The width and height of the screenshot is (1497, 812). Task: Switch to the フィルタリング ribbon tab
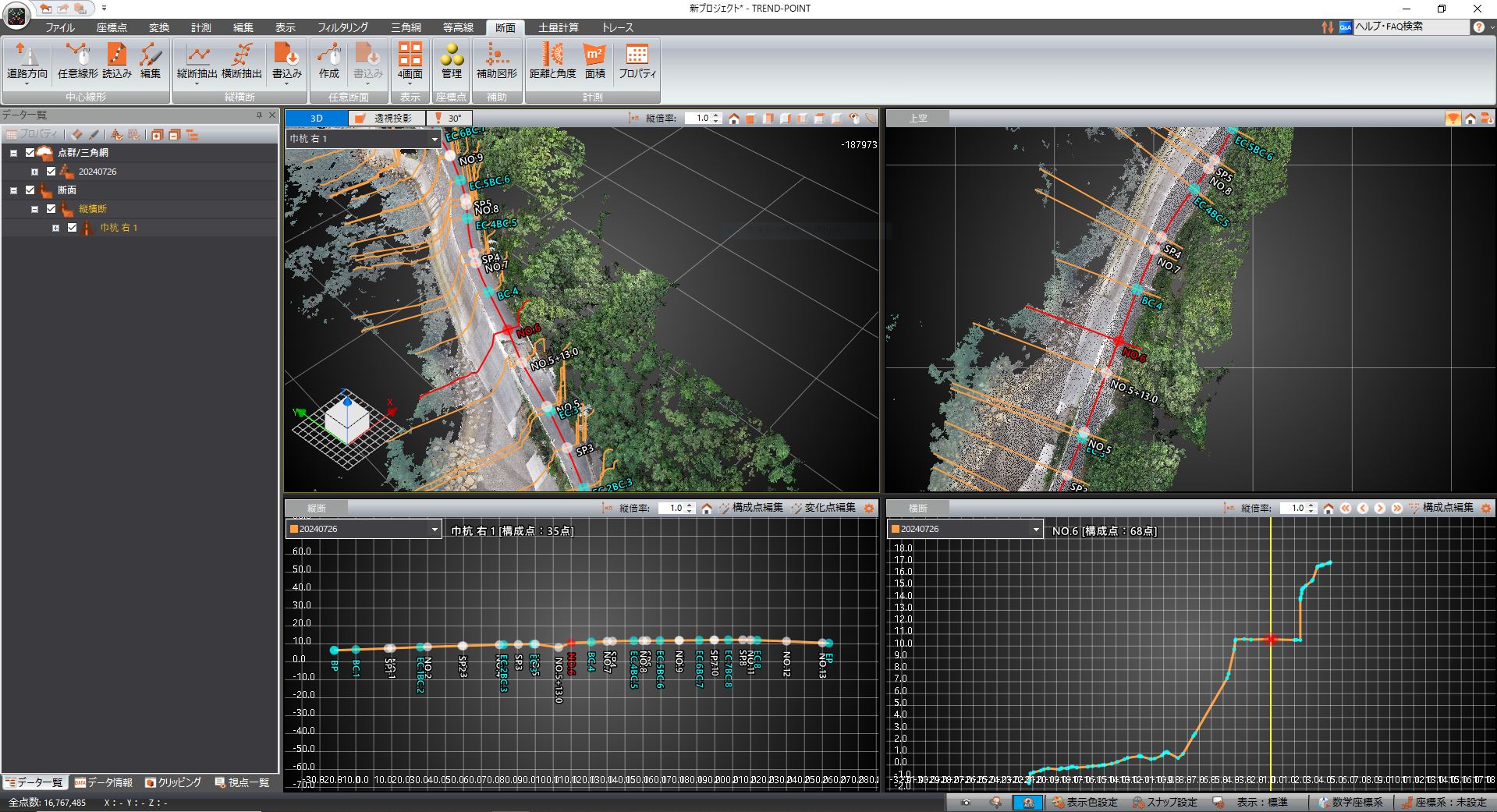click(342, 27)
